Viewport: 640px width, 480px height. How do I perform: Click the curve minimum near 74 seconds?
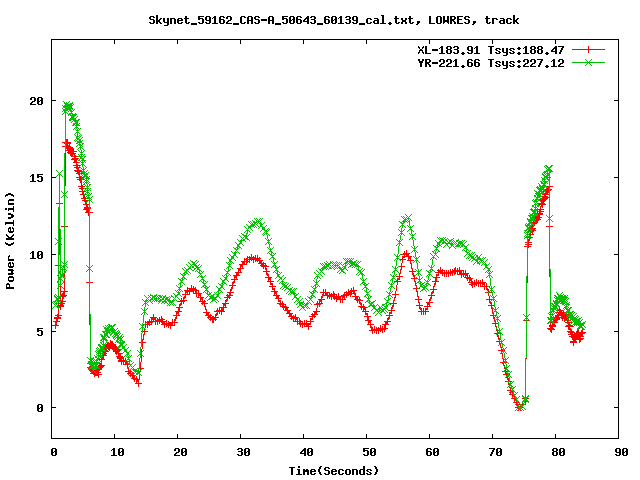(520, 407)
